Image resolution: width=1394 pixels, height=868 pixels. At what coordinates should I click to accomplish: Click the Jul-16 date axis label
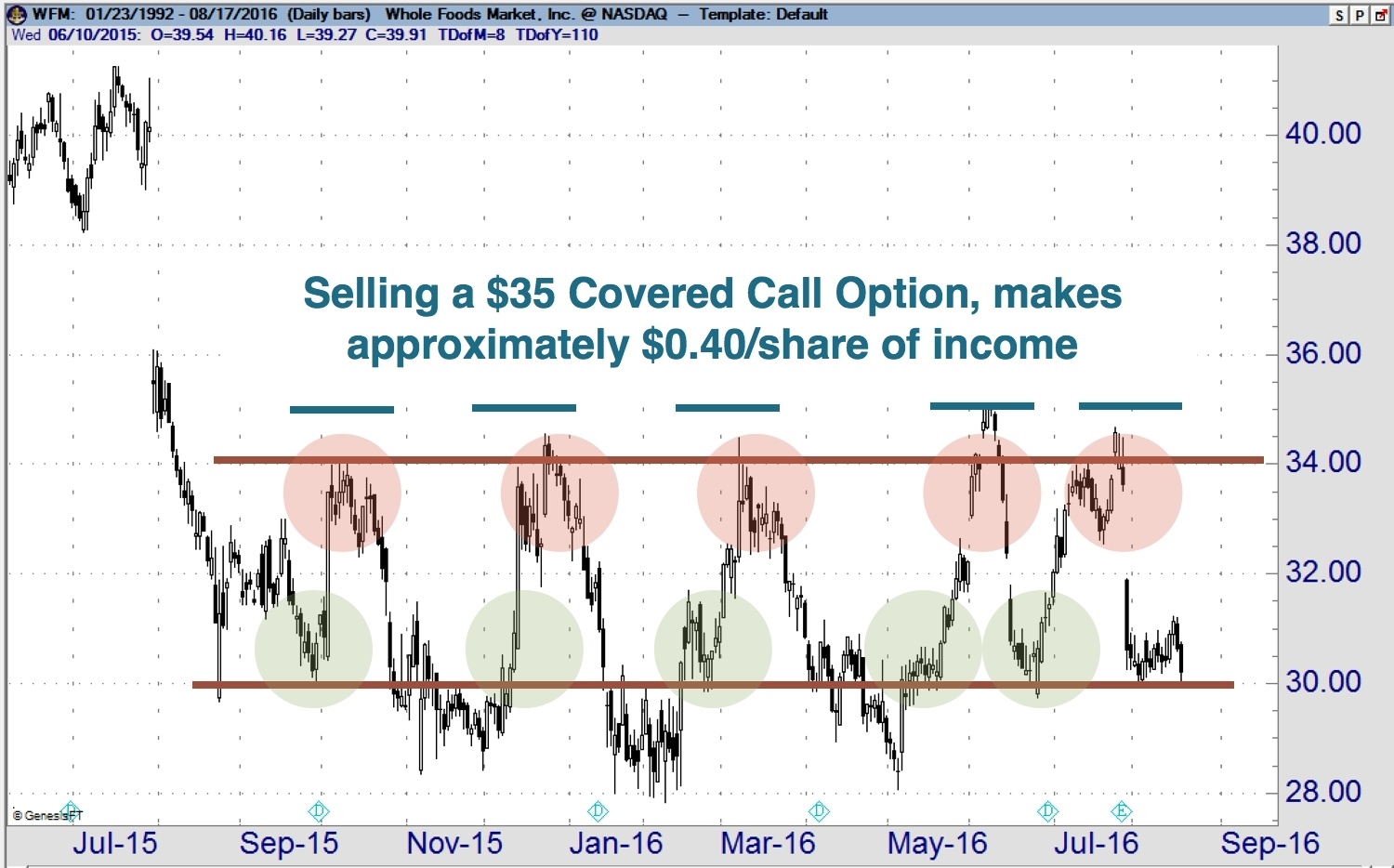pos(1096,844)
